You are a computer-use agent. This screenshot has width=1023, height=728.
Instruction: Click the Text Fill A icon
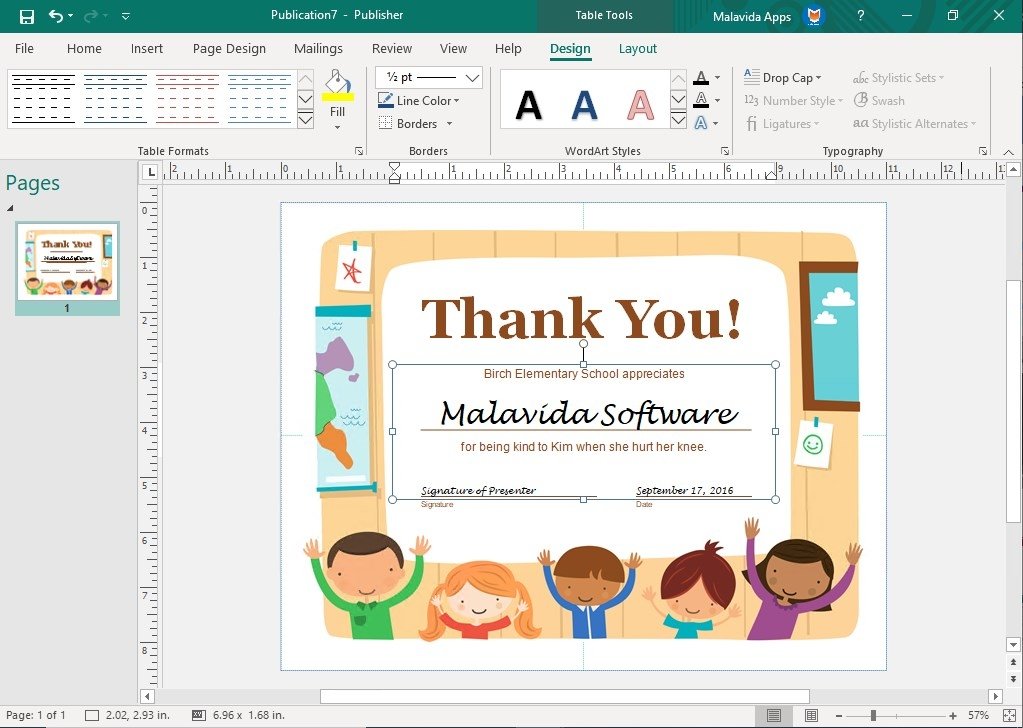[x=701, y=78]
